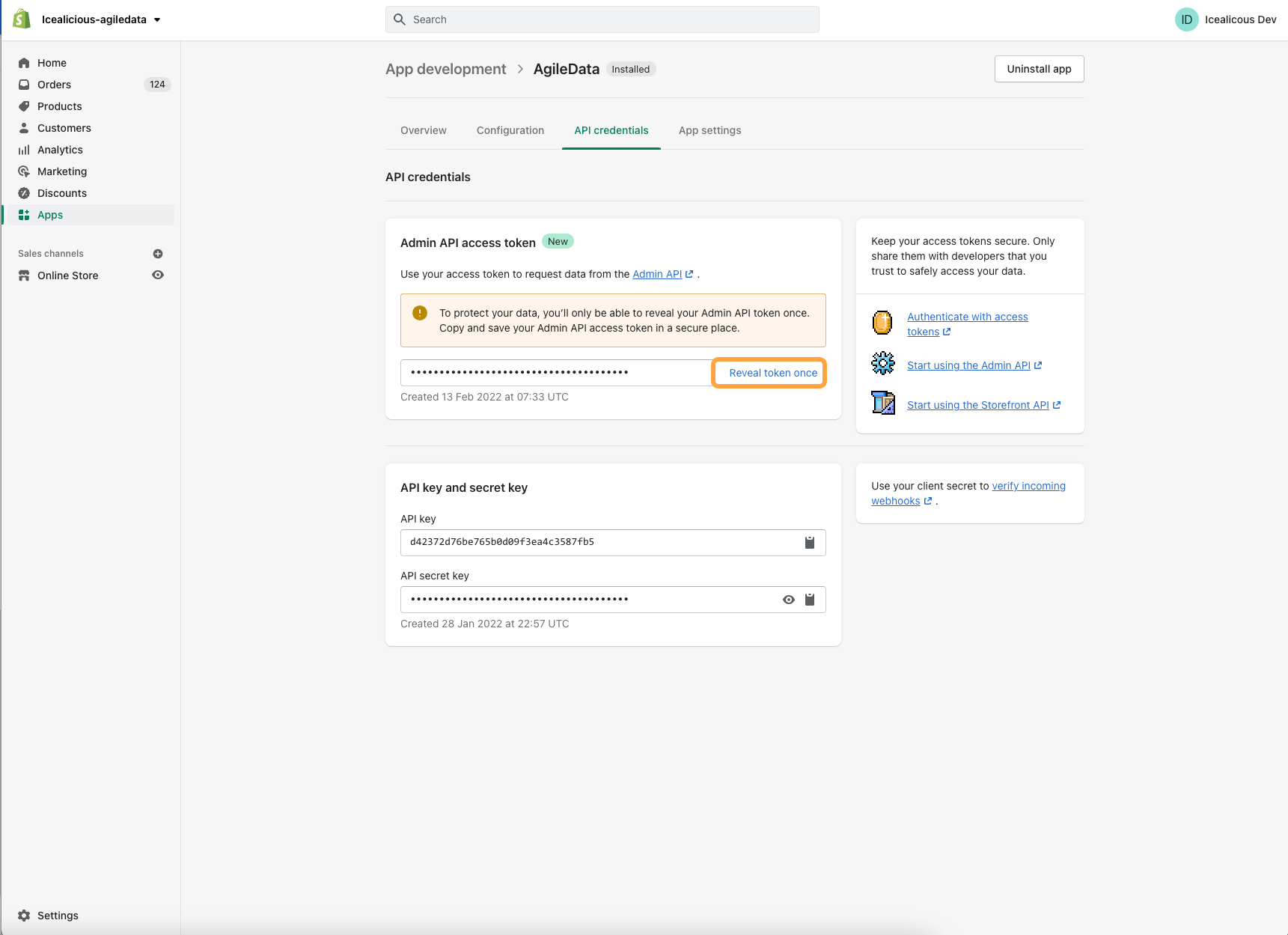Click the Search input field
The width and height of the screenshot is (1288, 935).
click(602, 19)
